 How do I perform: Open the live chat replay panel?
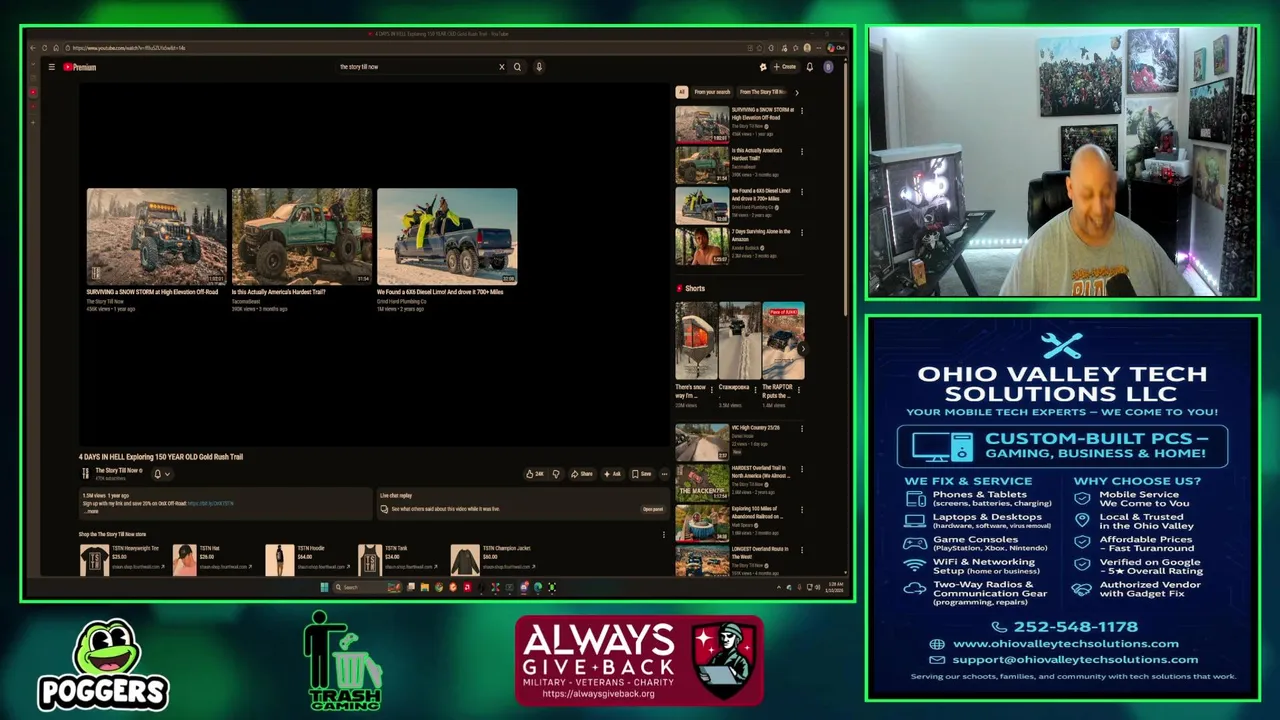(652, 509)
